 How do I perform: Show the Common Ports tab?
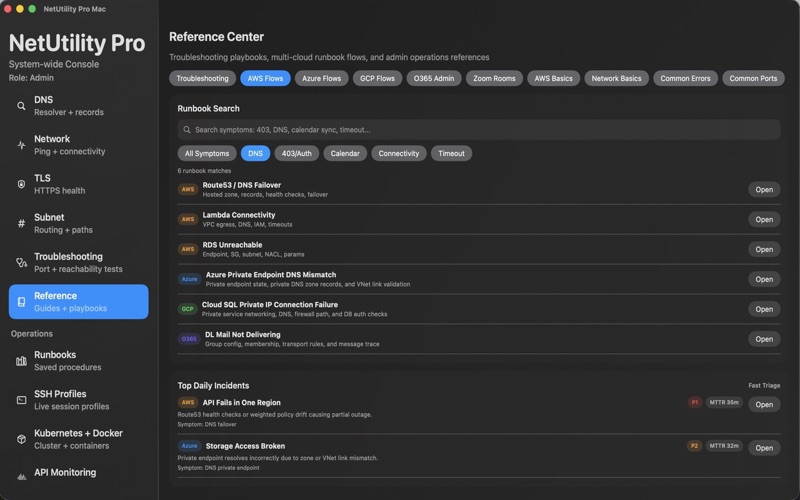753,78
